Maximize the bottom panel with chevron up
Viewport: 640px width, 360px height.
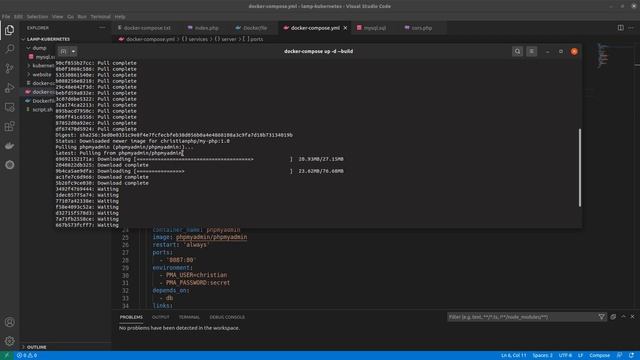(x=623, y=317)
